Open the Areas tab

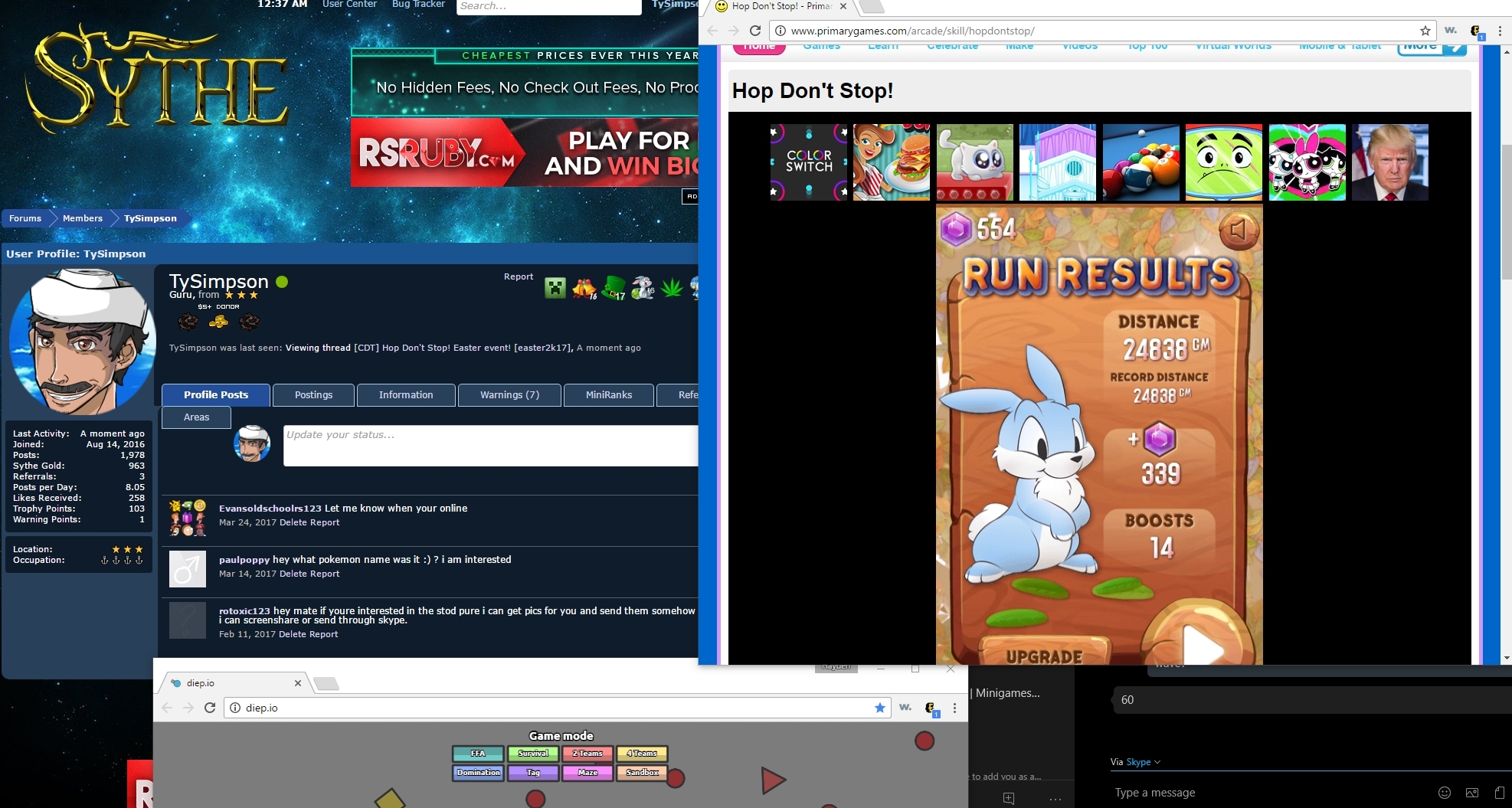pyautogui.click(x=196, y=417)
